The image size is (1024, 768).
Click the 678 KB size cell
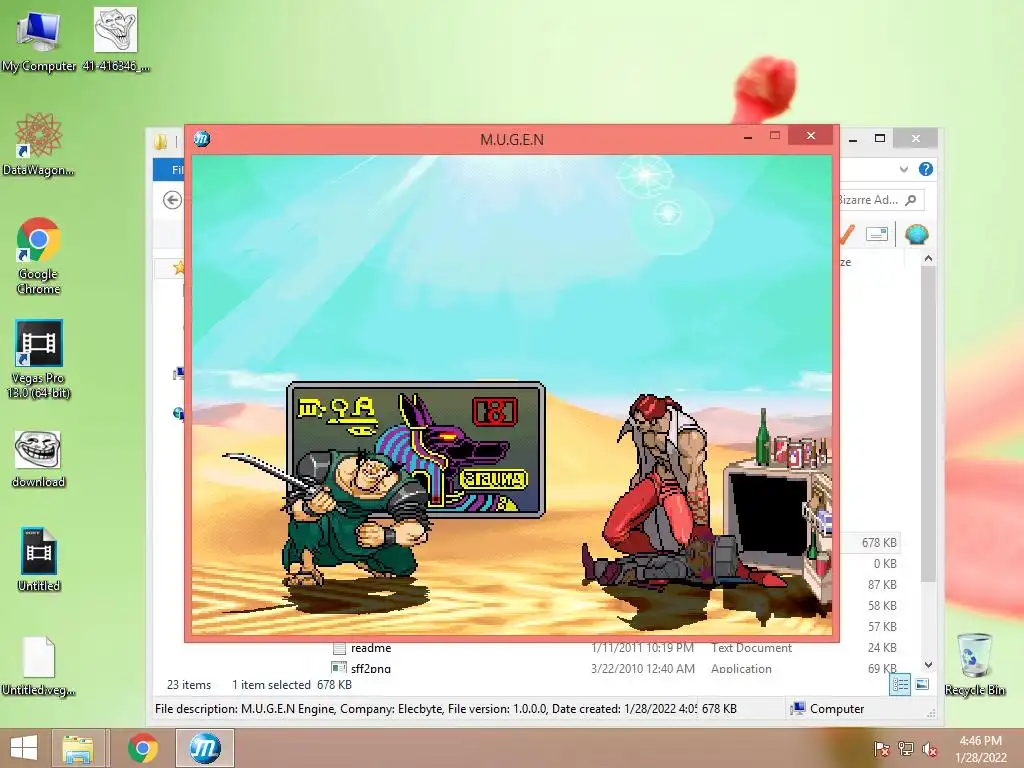point(879,543)
